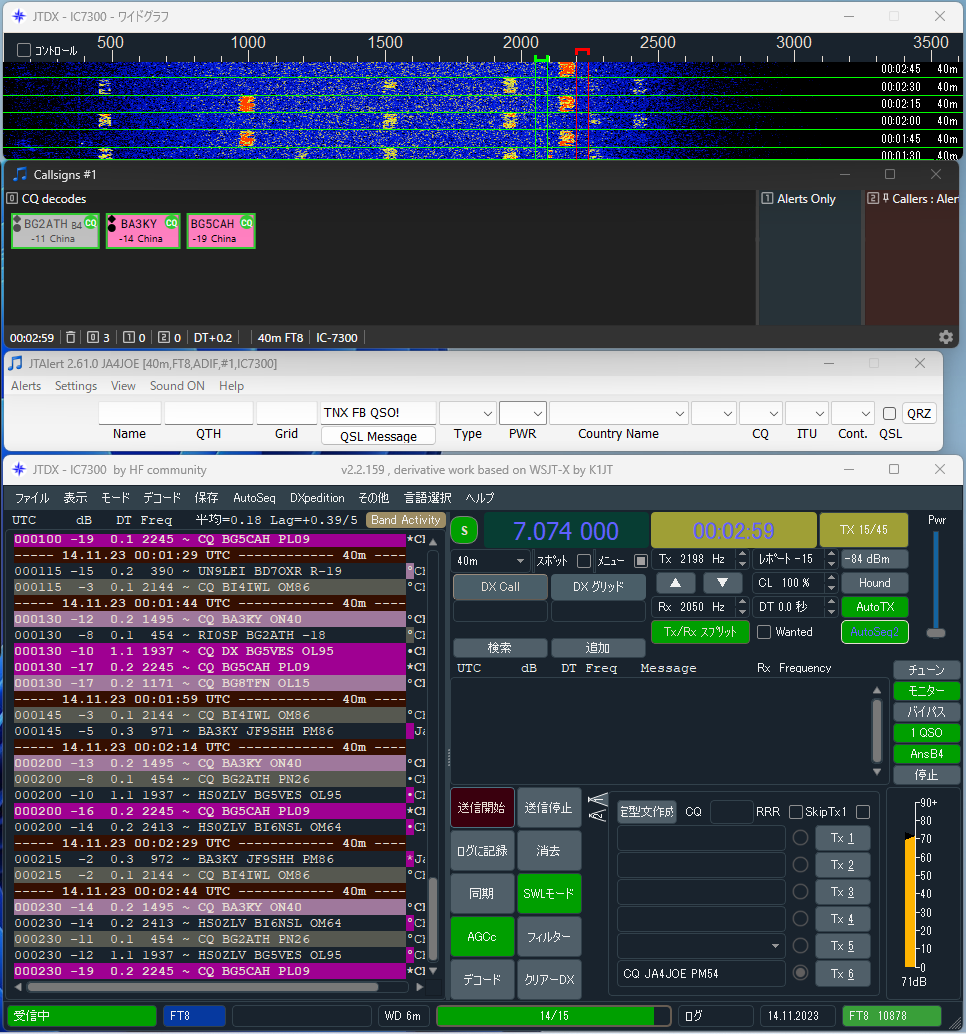Open the Callsigns window settings gear
The height and width of the screenshot is (1034, 966).
(x=946, y=338)
